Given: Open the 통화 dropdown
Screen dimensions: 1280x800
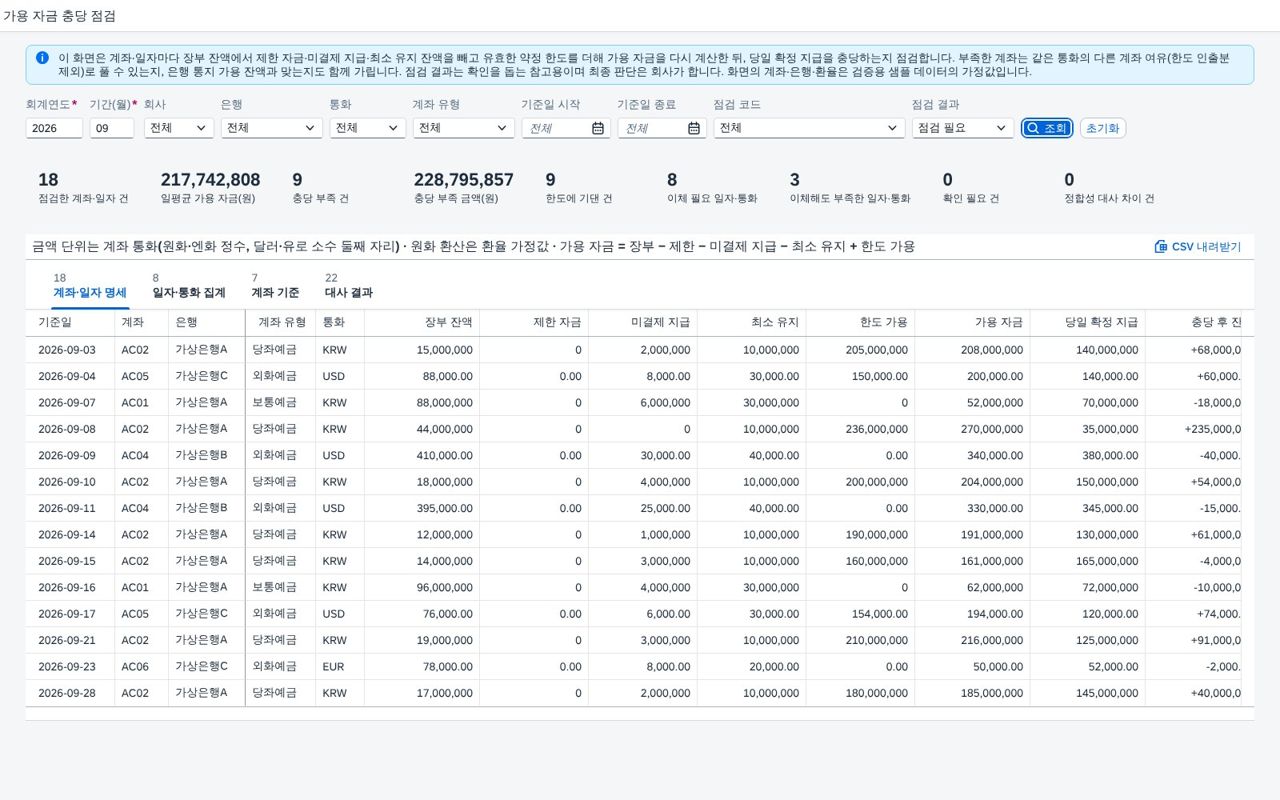Looking at the screenshot, I should pyautogui.click(x=367, y=128).
